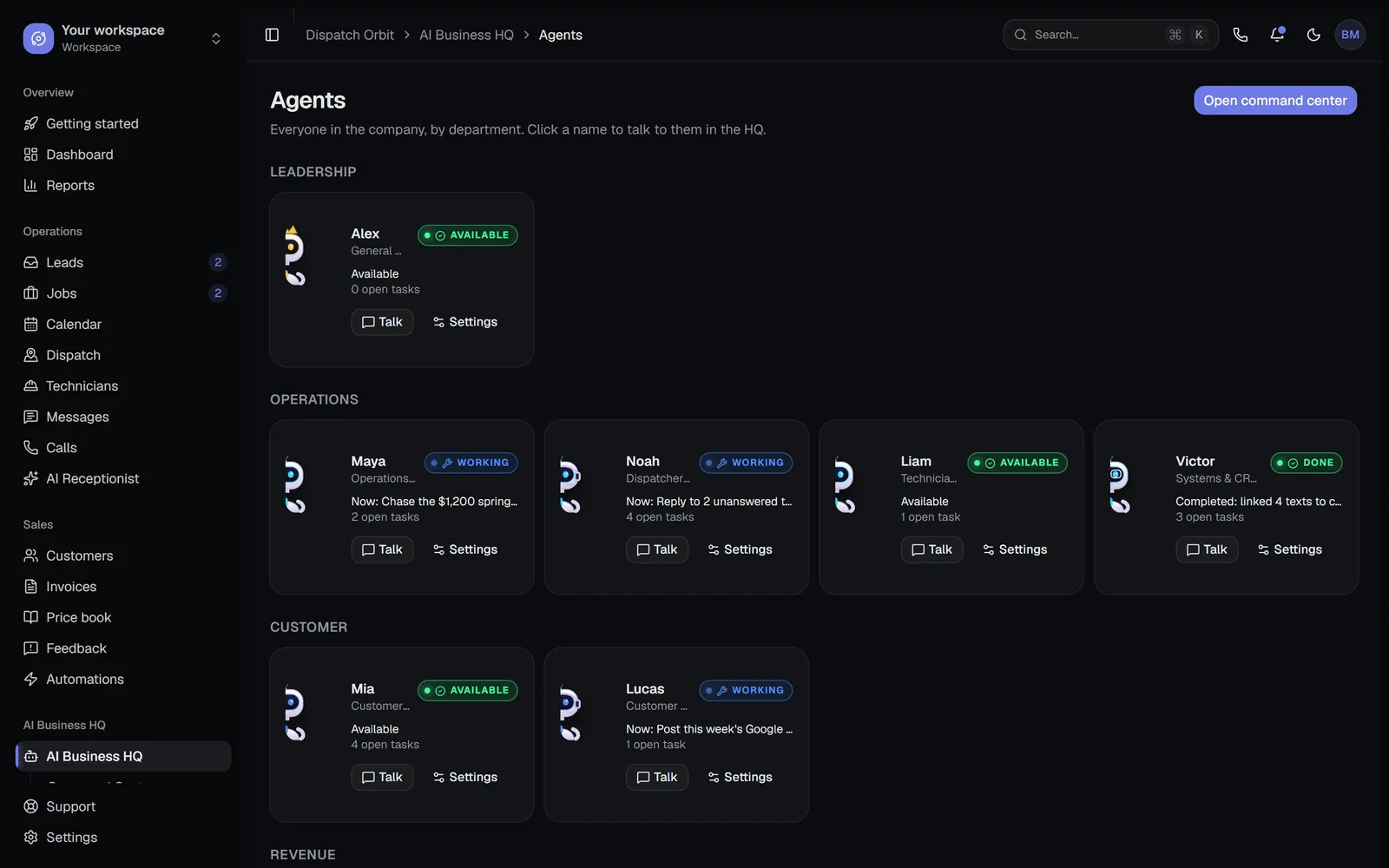Talk to Lucas
This screenshot has height=868, width=1389.
pos(657,777)
